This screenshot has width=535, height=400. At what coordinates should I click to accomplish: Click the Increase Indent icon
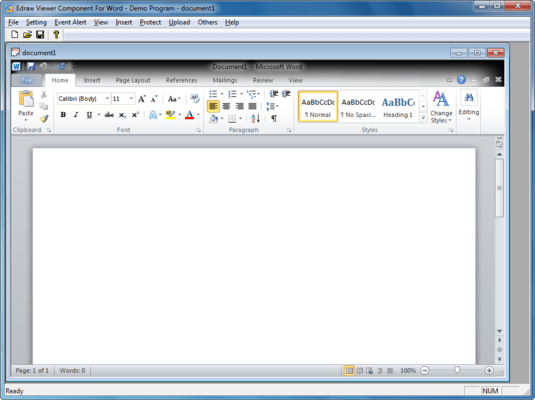[x=286, y=94]
